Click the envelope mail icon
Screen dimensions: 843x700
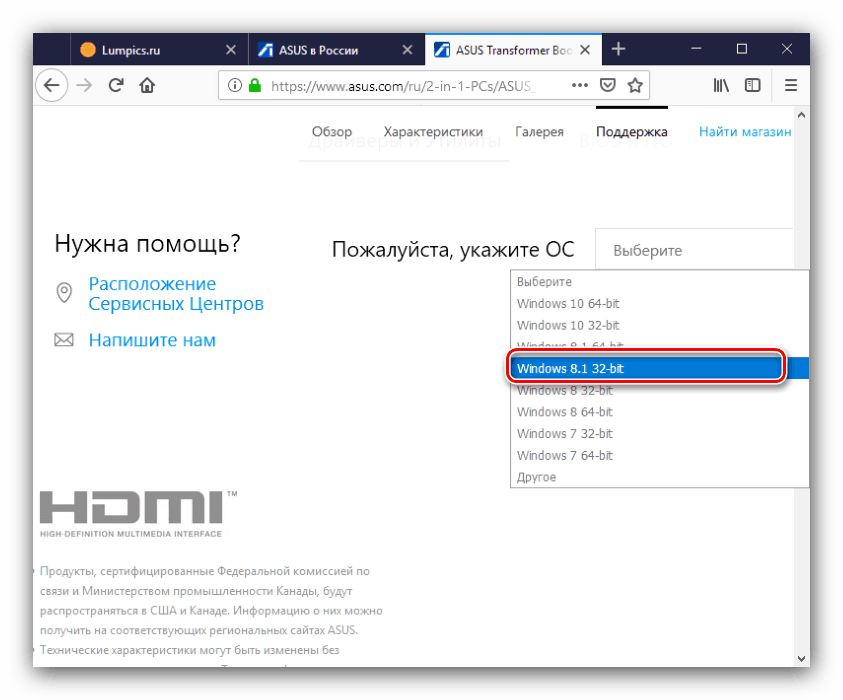(64, 340)
